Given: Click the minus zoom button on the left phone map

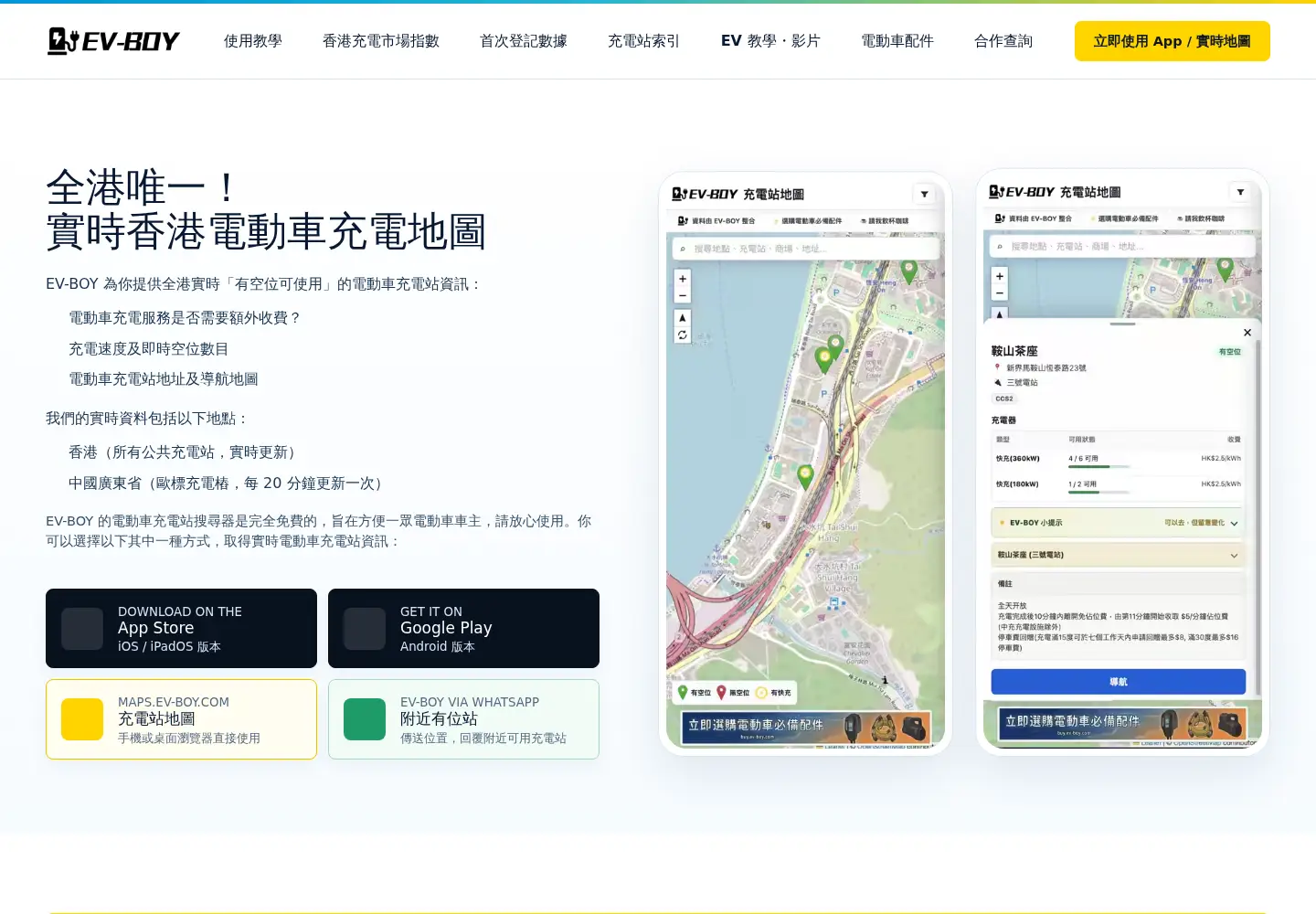Looking at the screenshot, I should (x=683, y=295).
